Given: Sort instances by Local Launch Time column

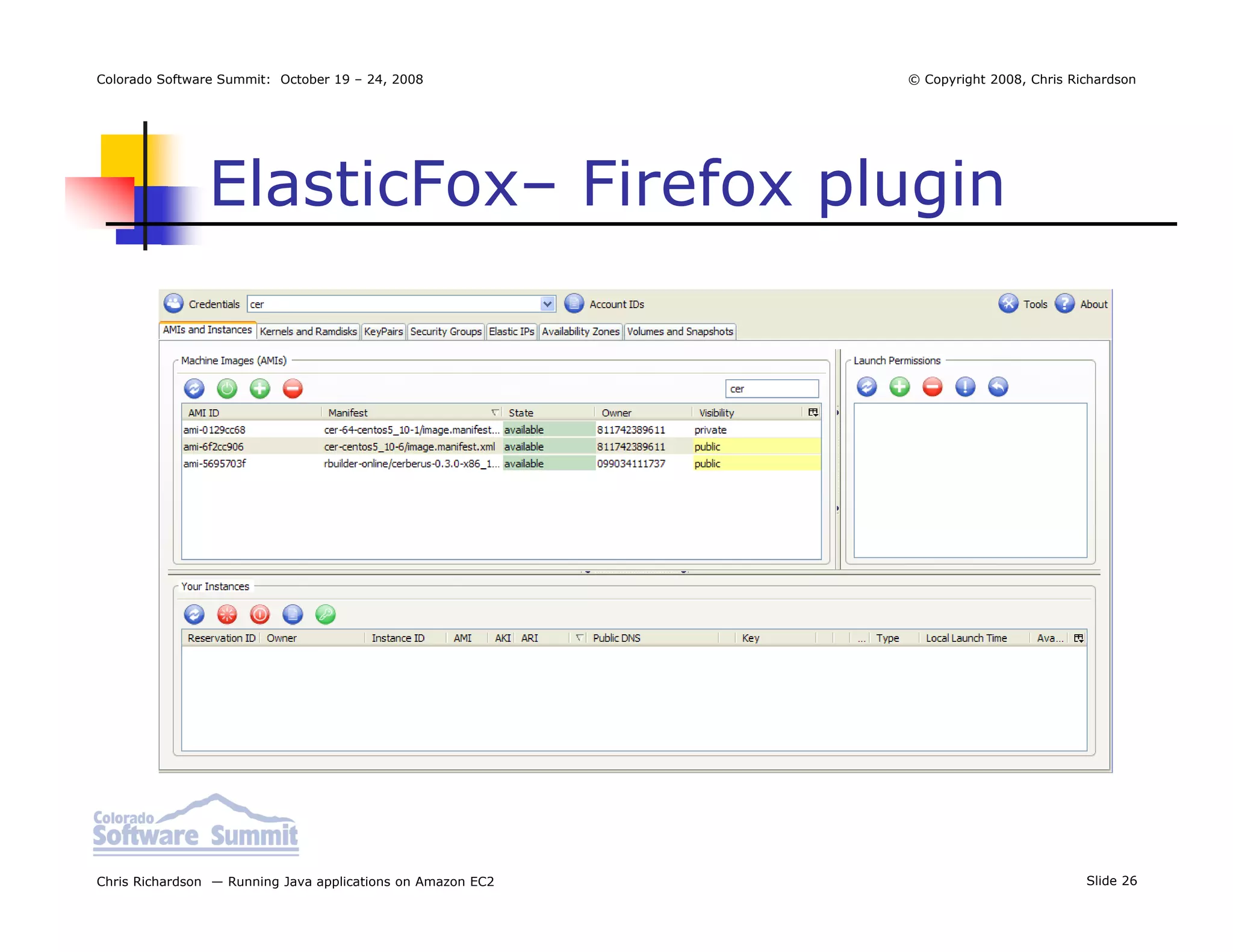Looking at the screenshot, I should [x=974, y=638].
